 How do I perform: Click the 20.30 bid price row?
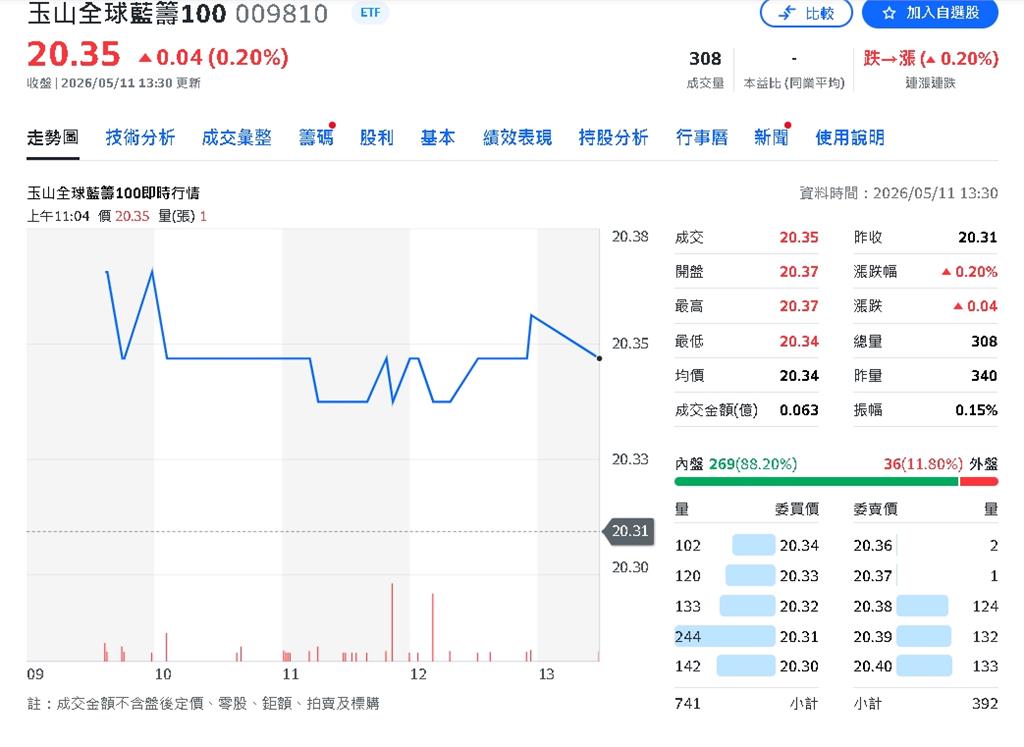click(x=746, y=667)
